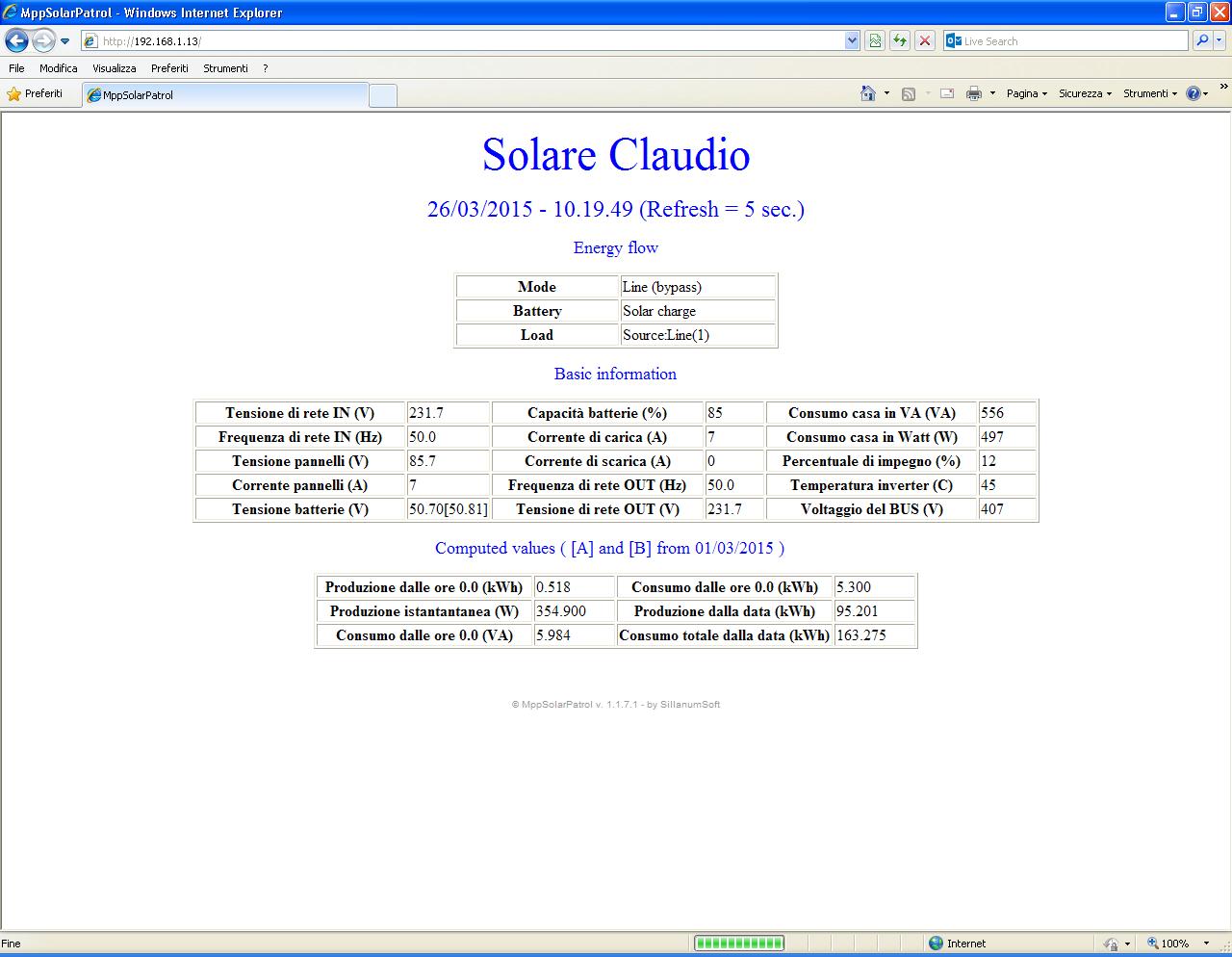This screenshot has height=957, width=1232.
Task: Open the ? help menu
Action: (x=265, y=68)
